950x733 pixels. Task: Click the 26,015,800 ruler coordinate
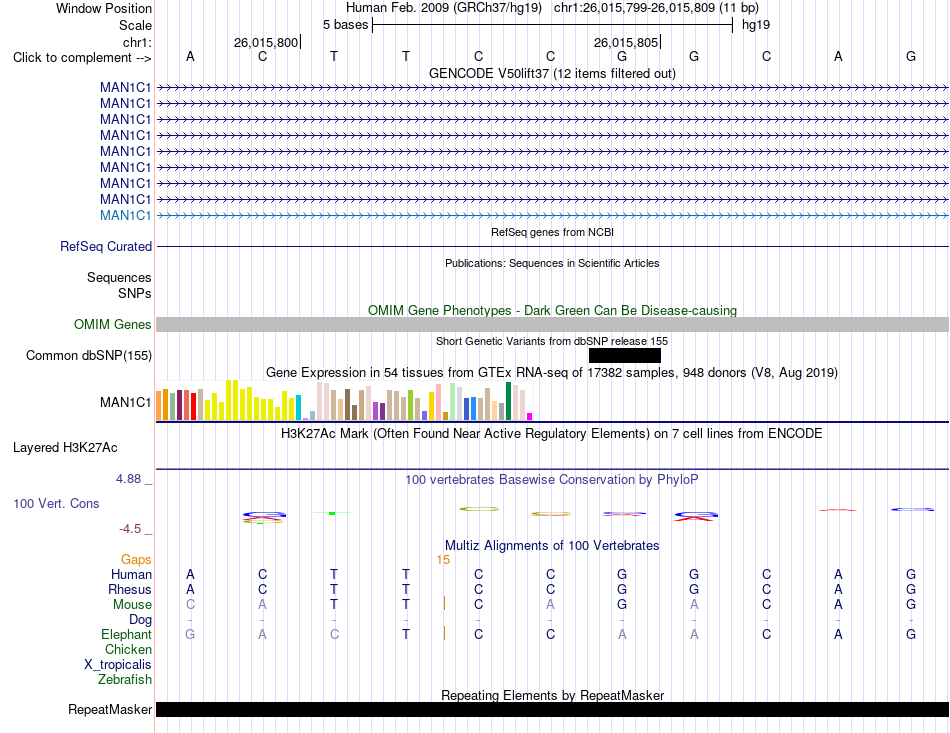(x=266, y=42)
